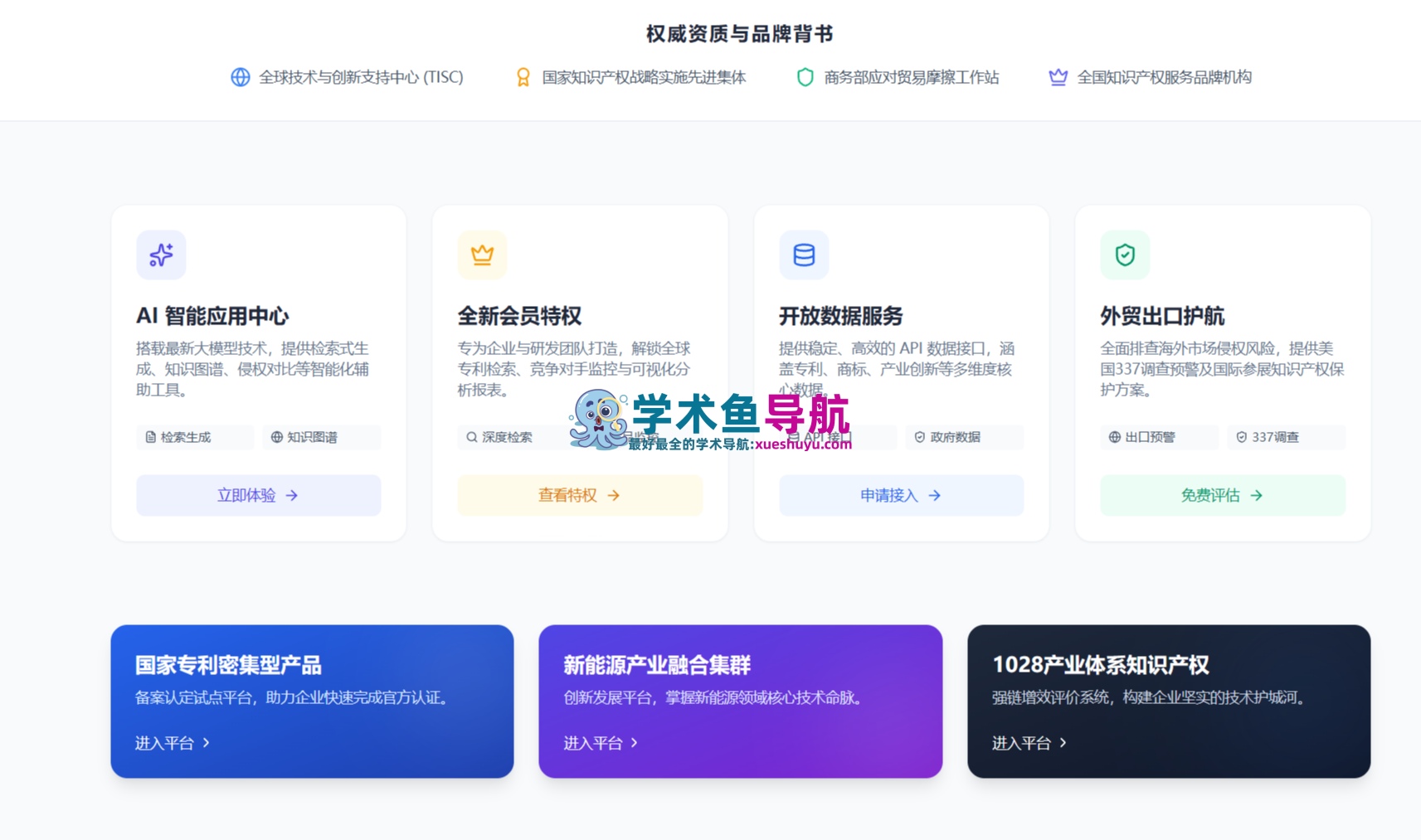
Task: Click the arrow icon in 查看特权 button
Action: pyautogui.click(x=614, y=495)
